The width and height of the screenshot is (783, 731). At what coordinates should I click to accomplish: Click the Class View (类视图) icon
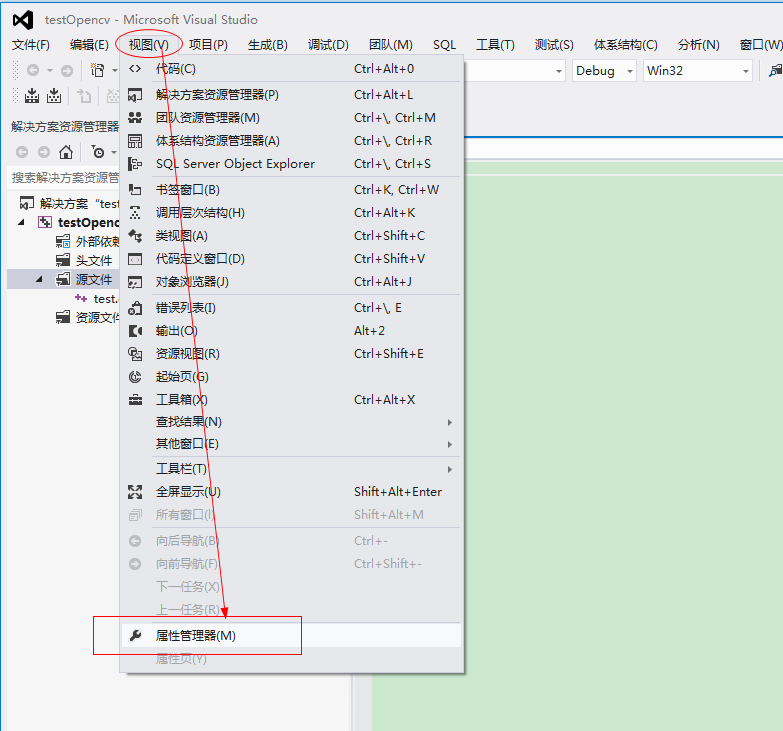(136, 236)
